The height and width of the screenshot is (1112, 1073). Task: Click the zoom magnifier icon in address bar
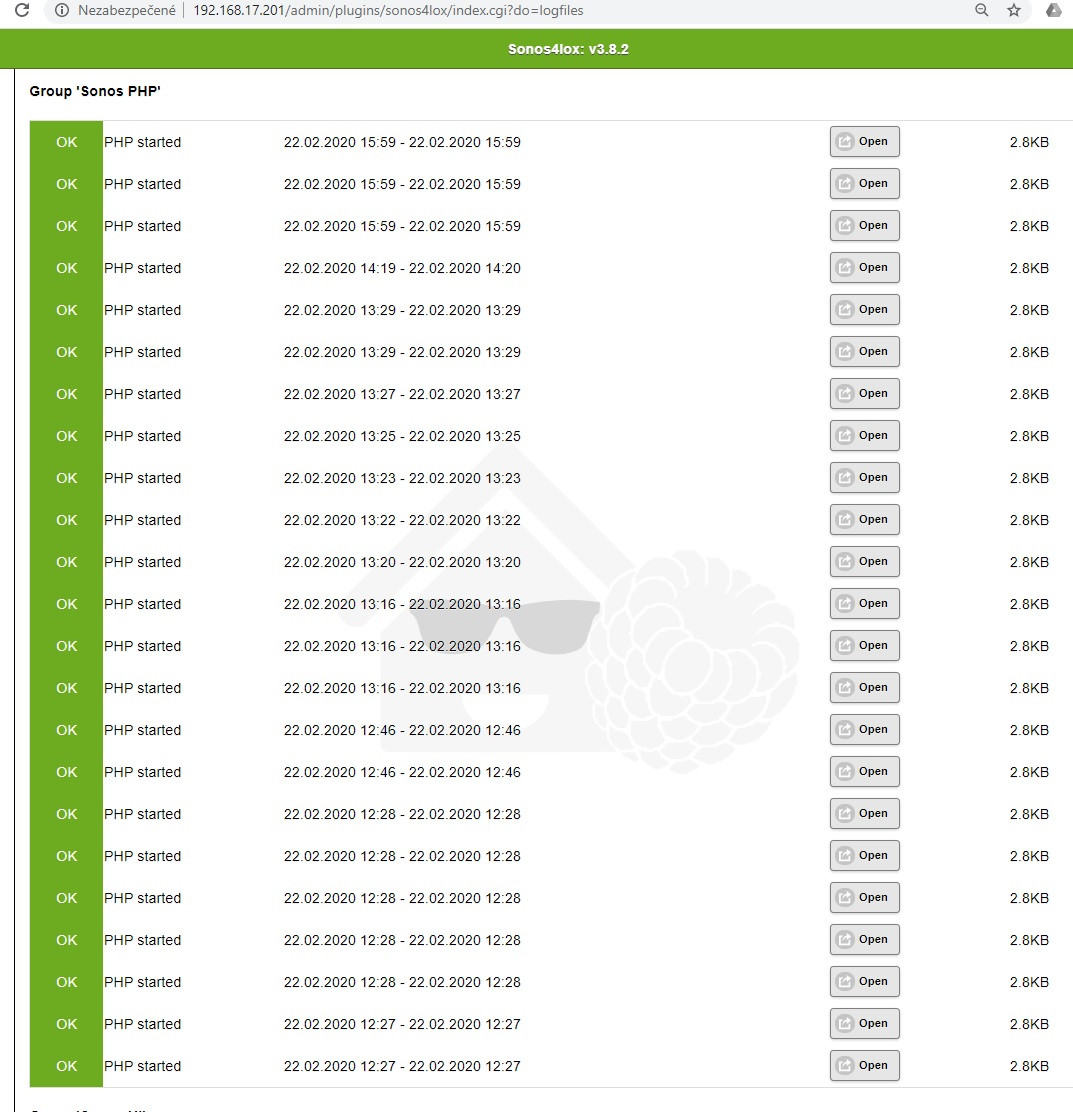coord(982,10)
